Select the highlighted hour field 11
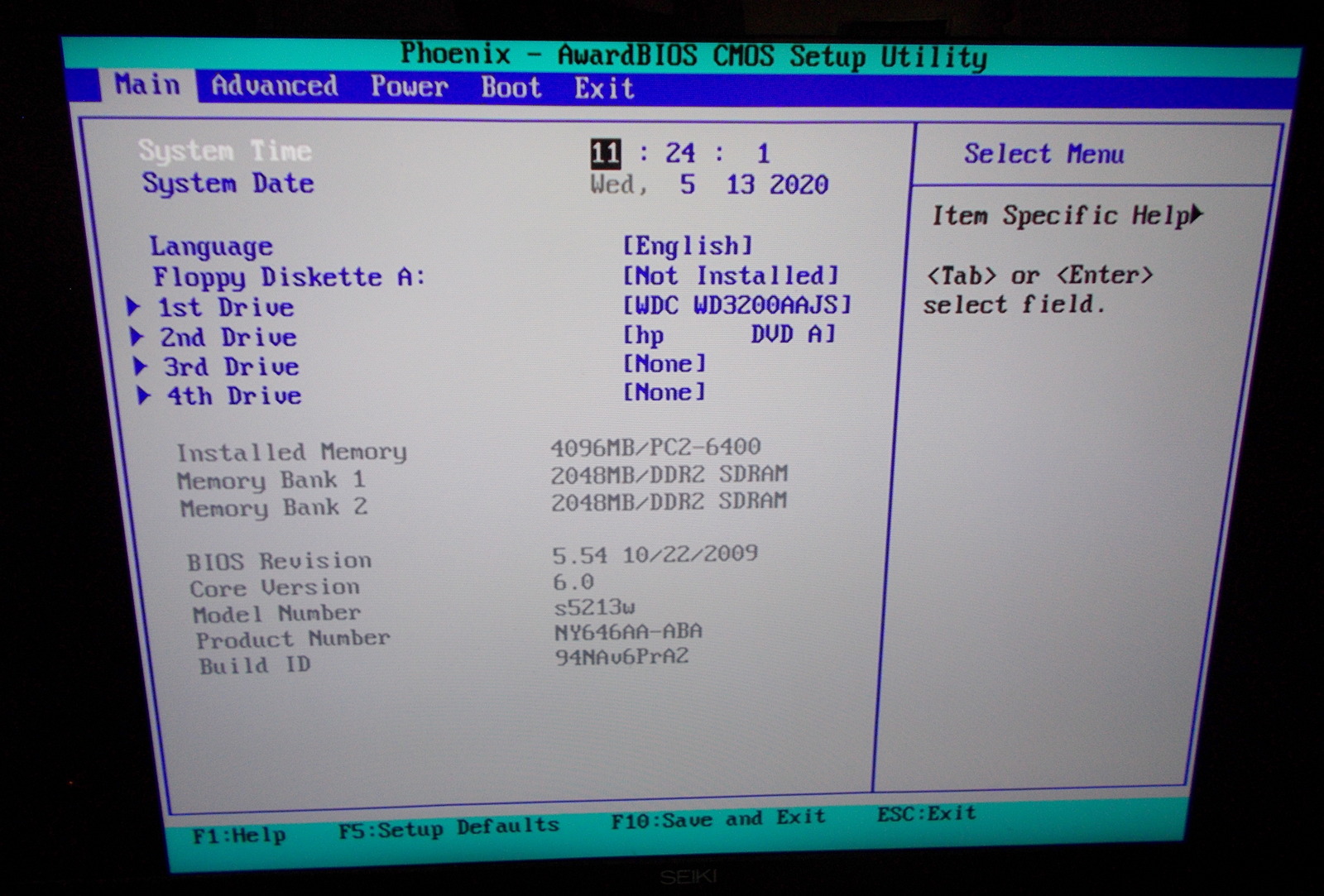This screenshot has height=896, width=1324. [x=605, y=153]
